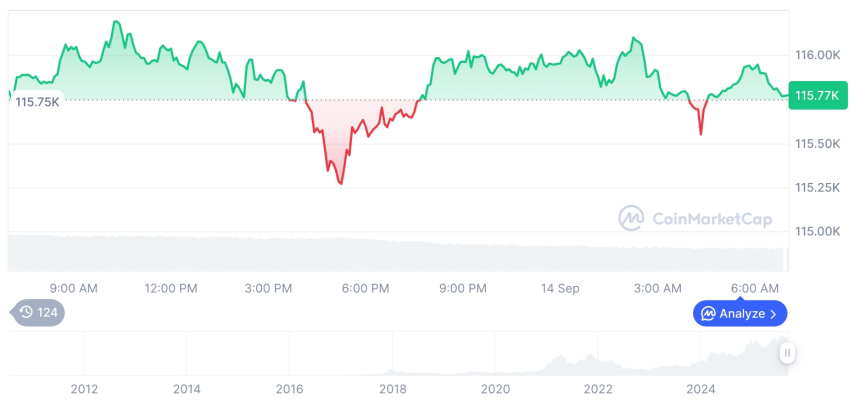Click the 9:00 AM time axis label
Viewport: 860px width, 401px height.
coord(73,288)
